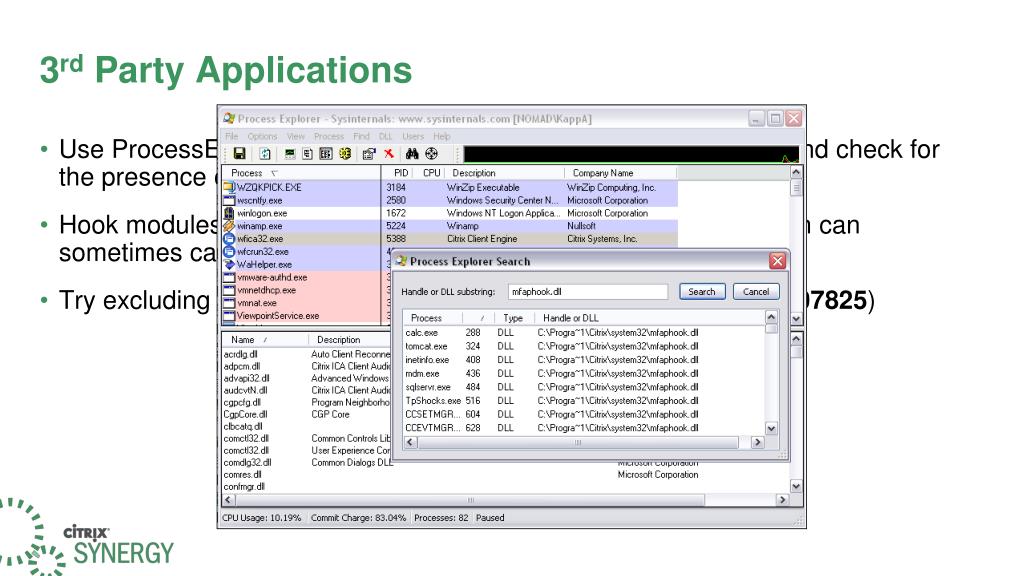Open the Process menu
This screenshot has height=576, width=1024.
(328, 136)
